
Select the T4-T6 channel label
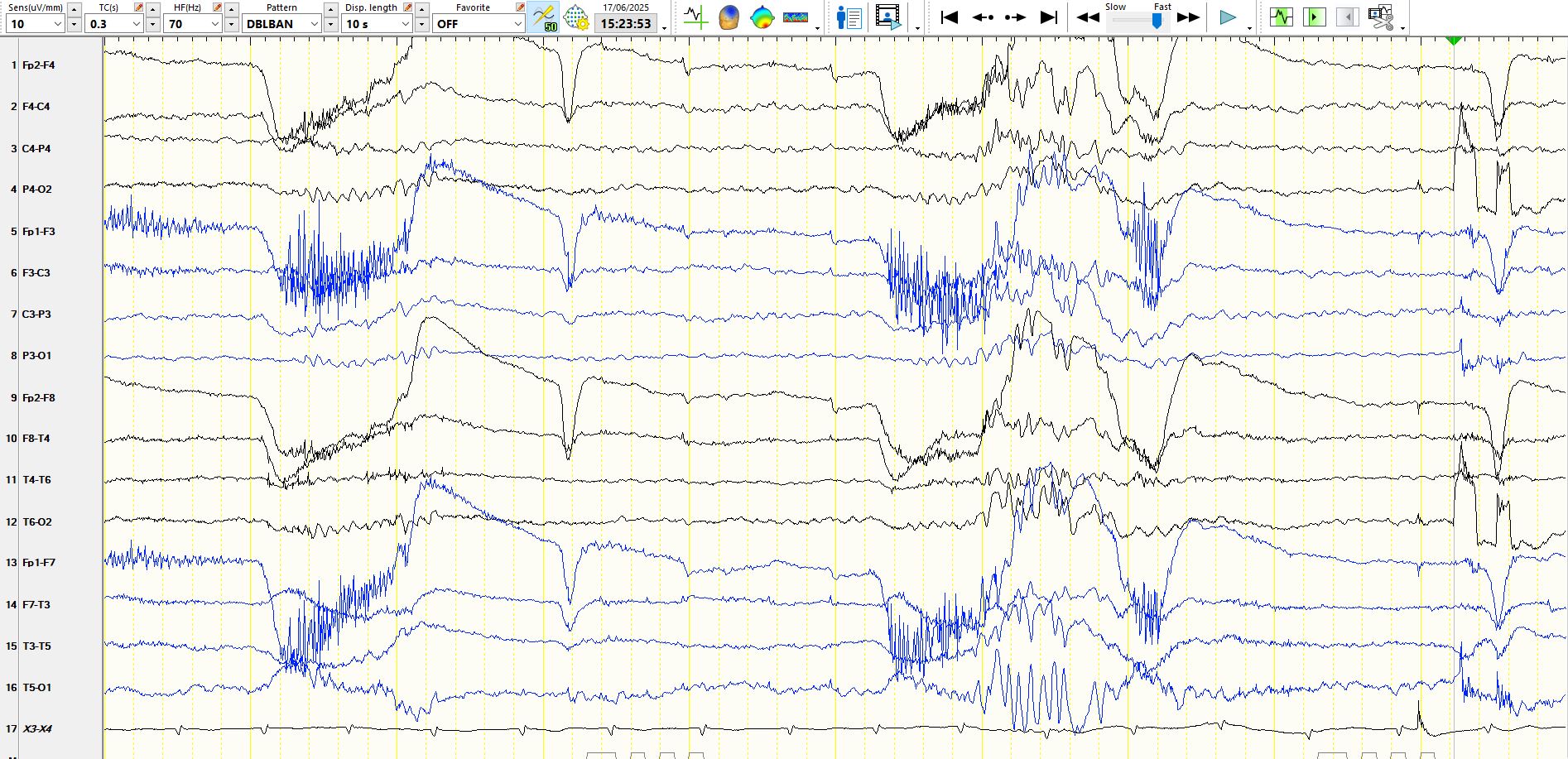click(36, 479)
